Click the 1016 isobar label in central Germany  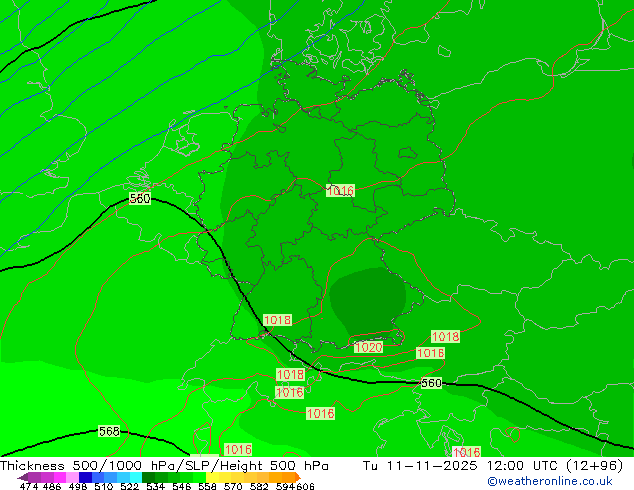pyautogui.click(x=340, y=190)
